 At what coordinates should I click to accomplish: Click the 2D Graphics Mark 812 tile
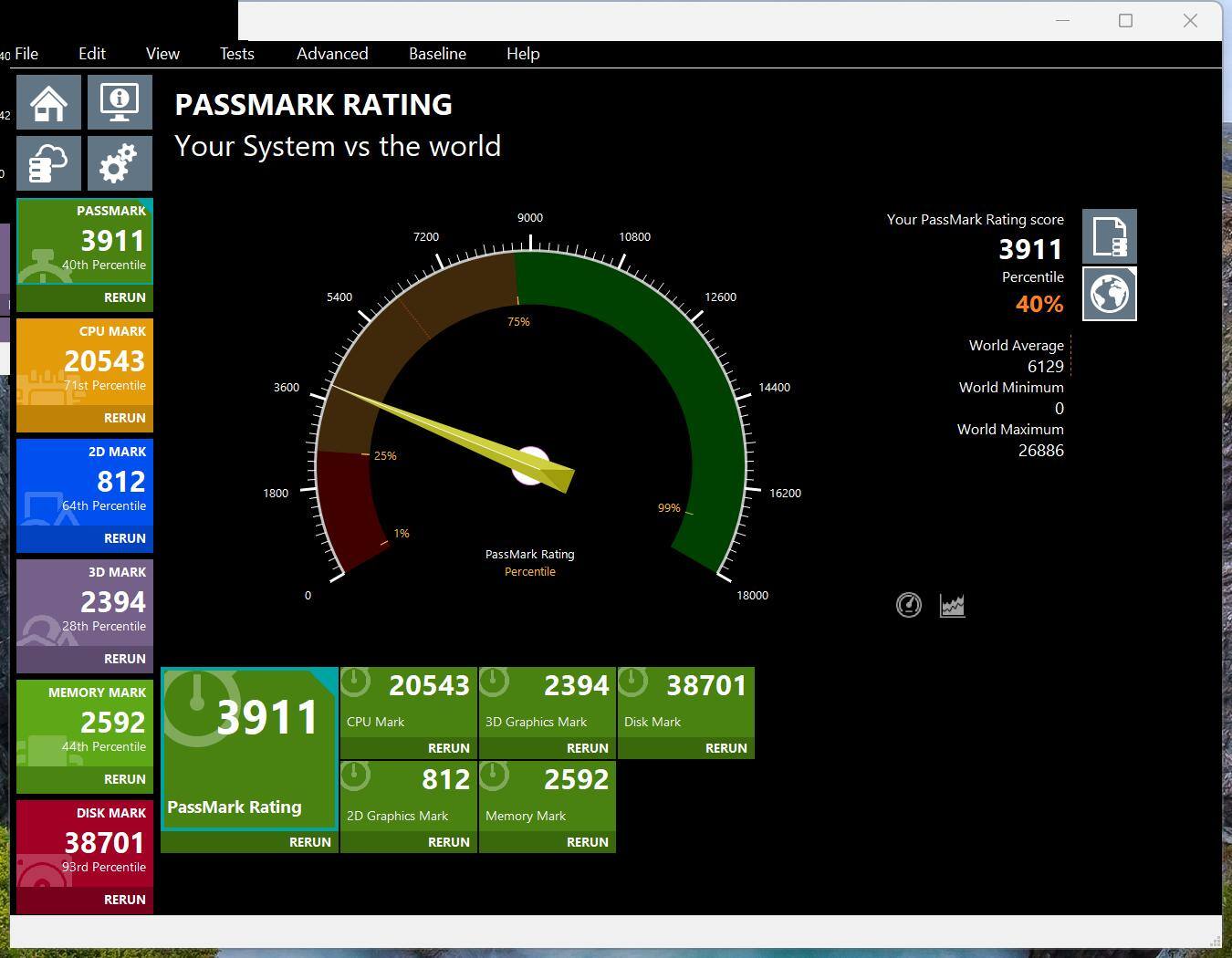409,796
